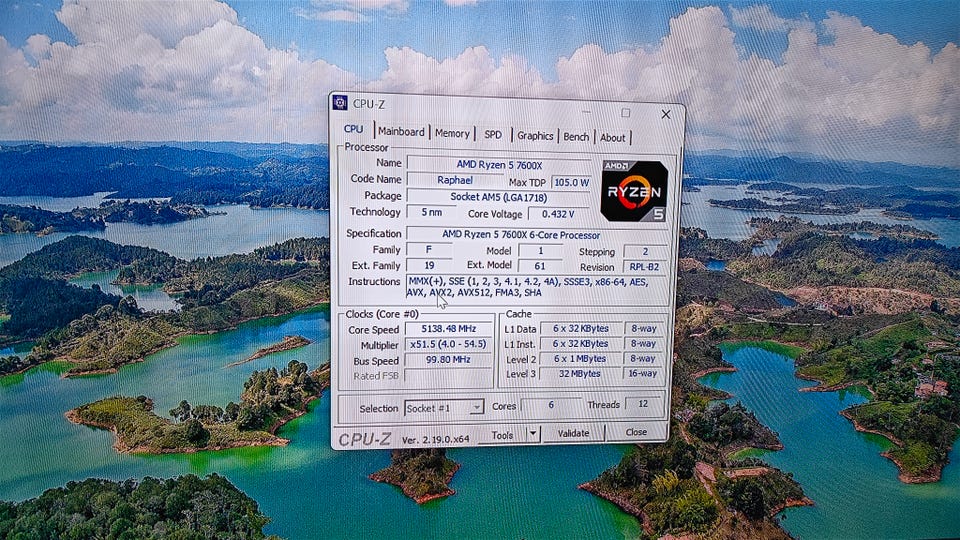Close CPU-Z with the title bar X
960x540 pixels.
click(x=666, y=114)
